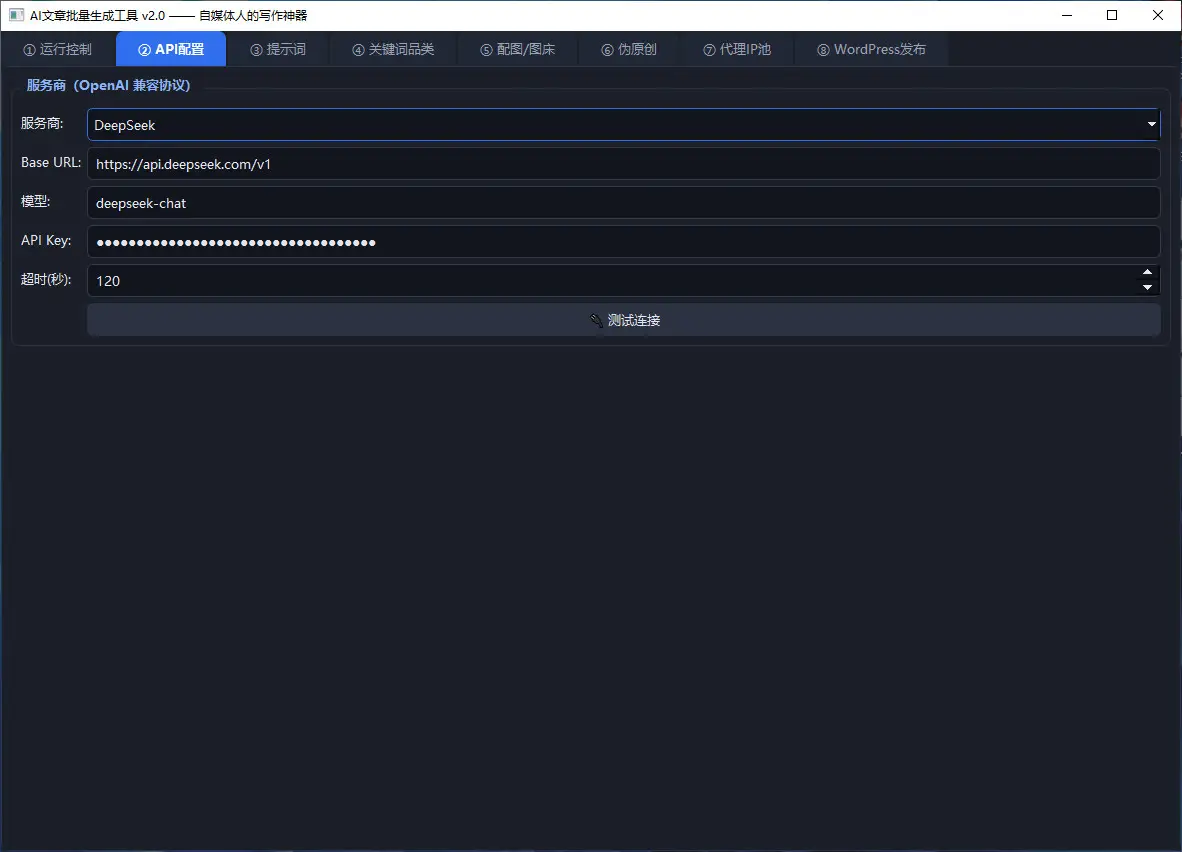Viewport: 1182px width, 852px height.
Task: Click the 模型: label
Action: (x=35, y=201)
